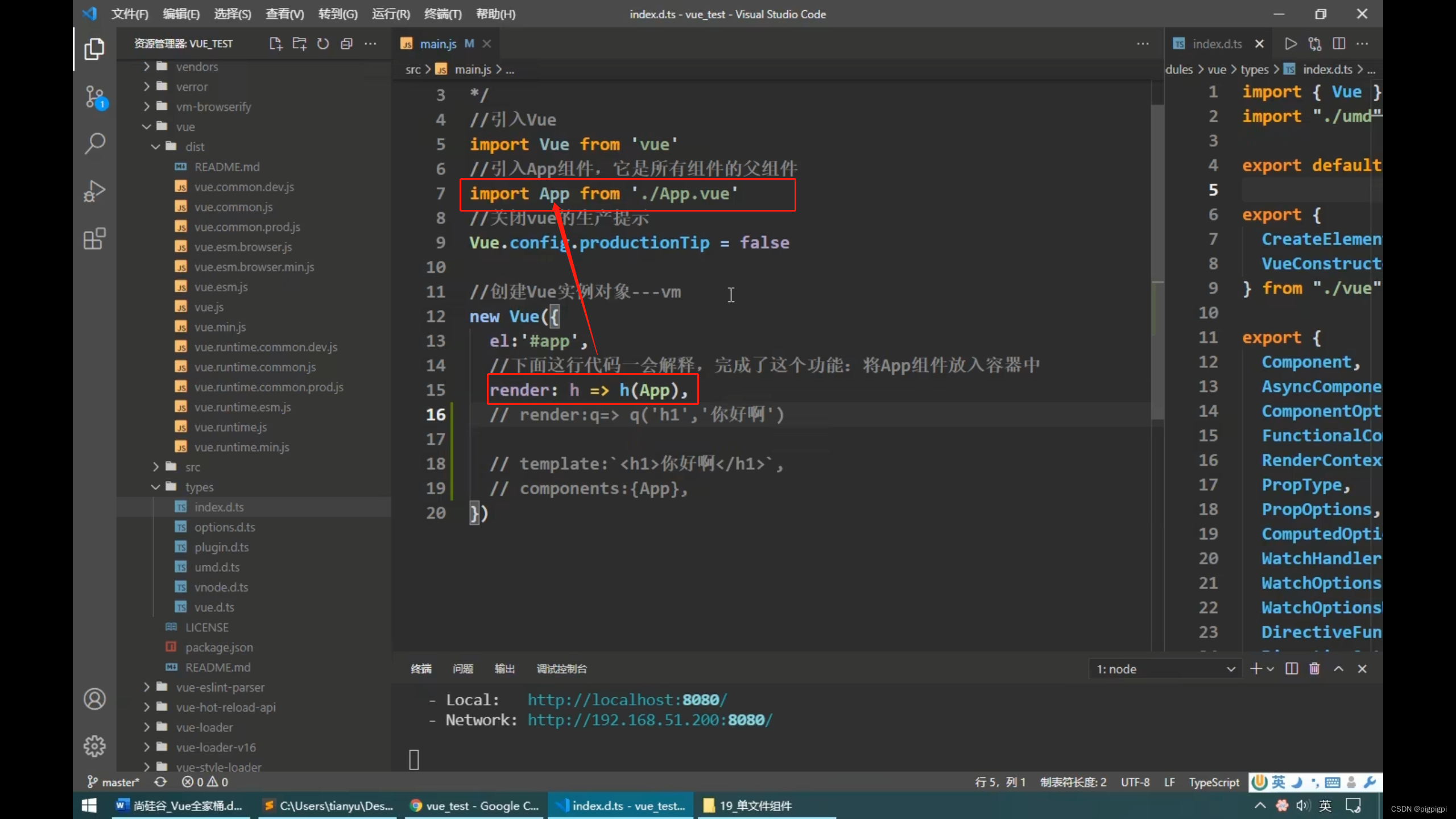The width and height of the screenshot is (1456, 819).
Task: Switch the master branch in status bar
Action: click(113, 782)
